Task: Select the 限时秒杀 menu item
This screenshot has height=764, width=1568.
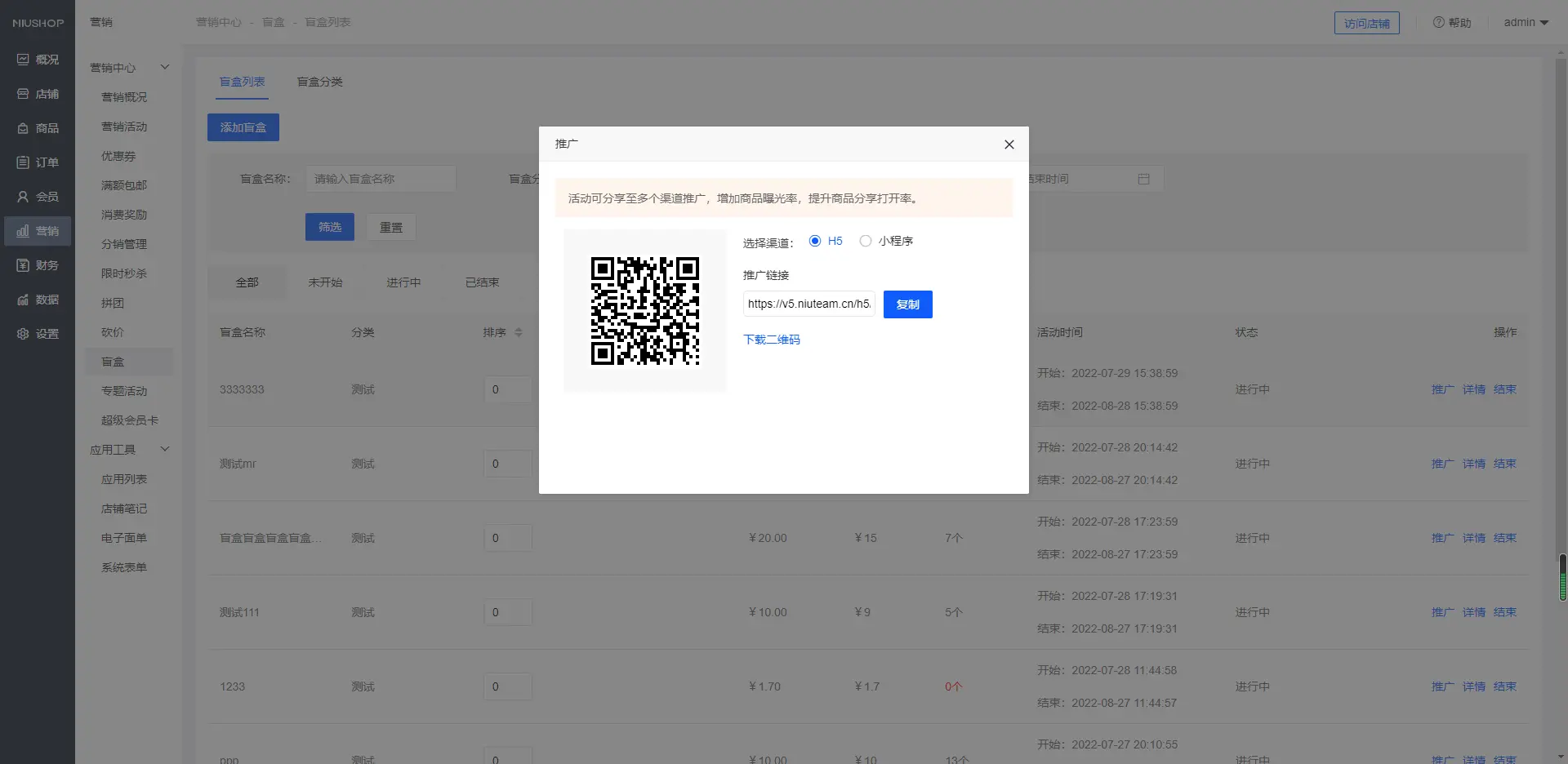Action: [x=124, y=273]
